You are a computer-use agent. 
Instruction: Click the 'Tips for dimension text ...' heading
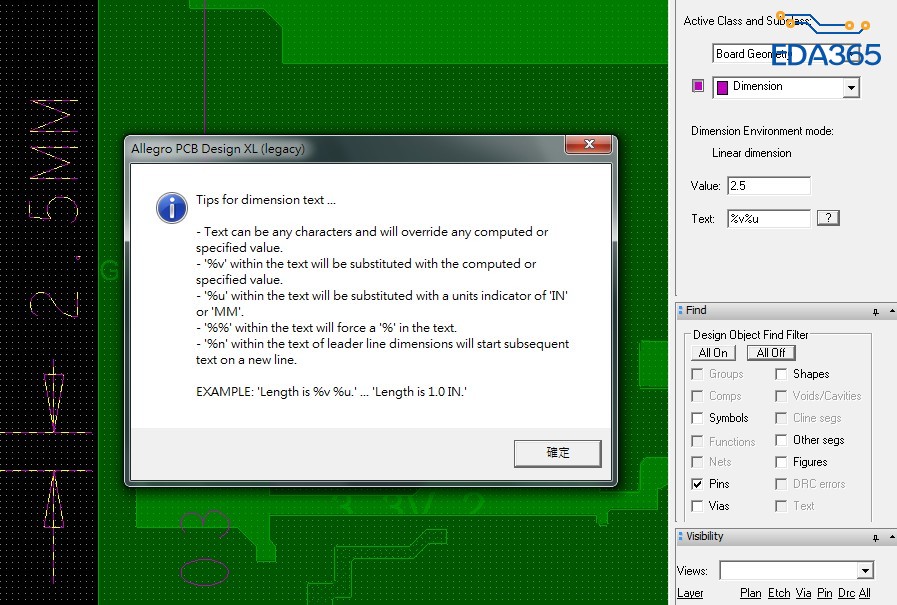pos(266,200)
